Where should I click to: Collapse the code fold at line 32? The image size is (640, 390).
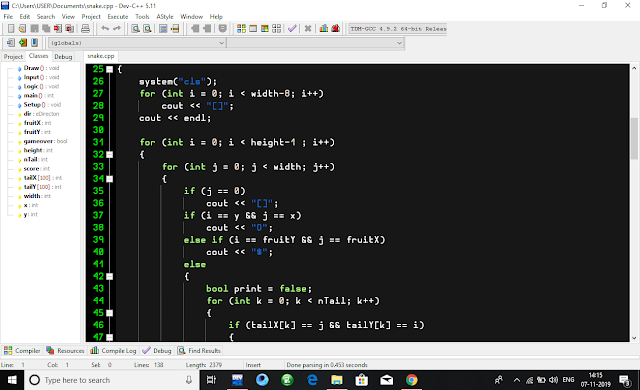109,155
